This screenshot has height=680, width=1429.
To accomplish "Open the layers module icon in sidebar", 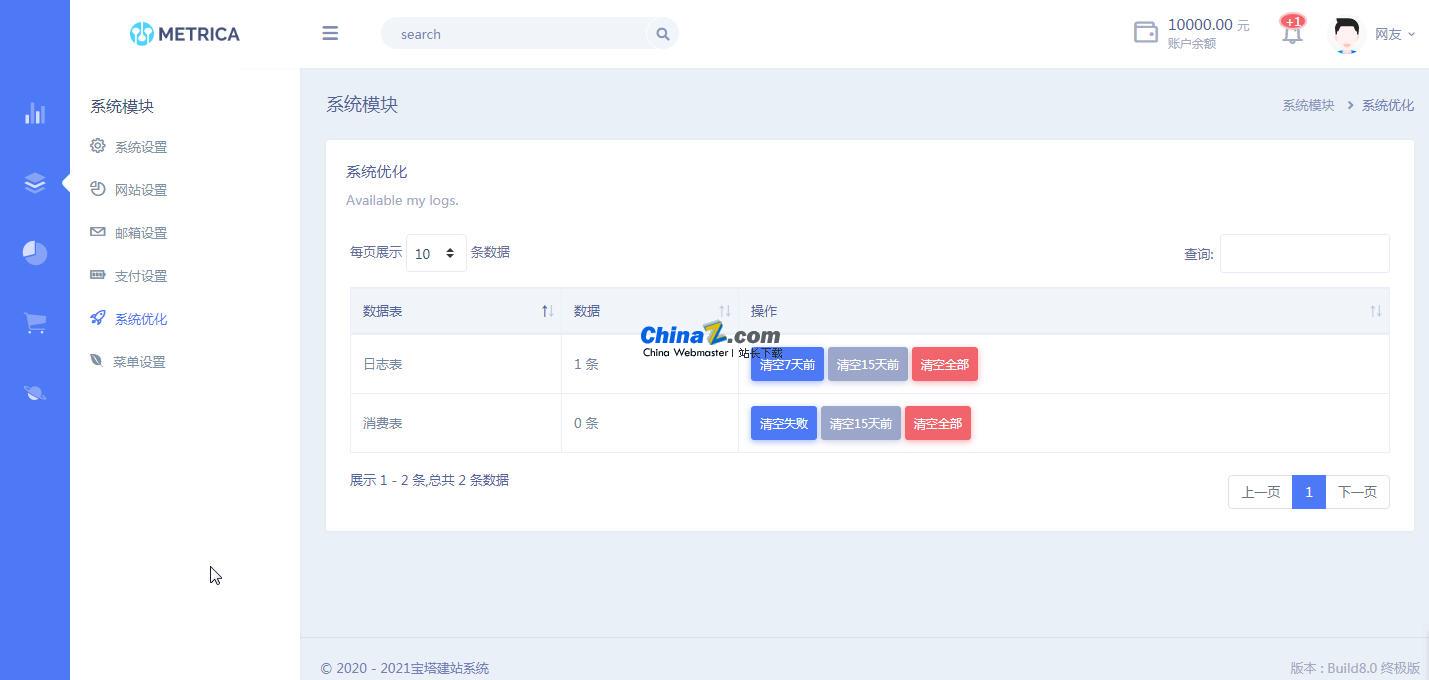I will point(35,183).
